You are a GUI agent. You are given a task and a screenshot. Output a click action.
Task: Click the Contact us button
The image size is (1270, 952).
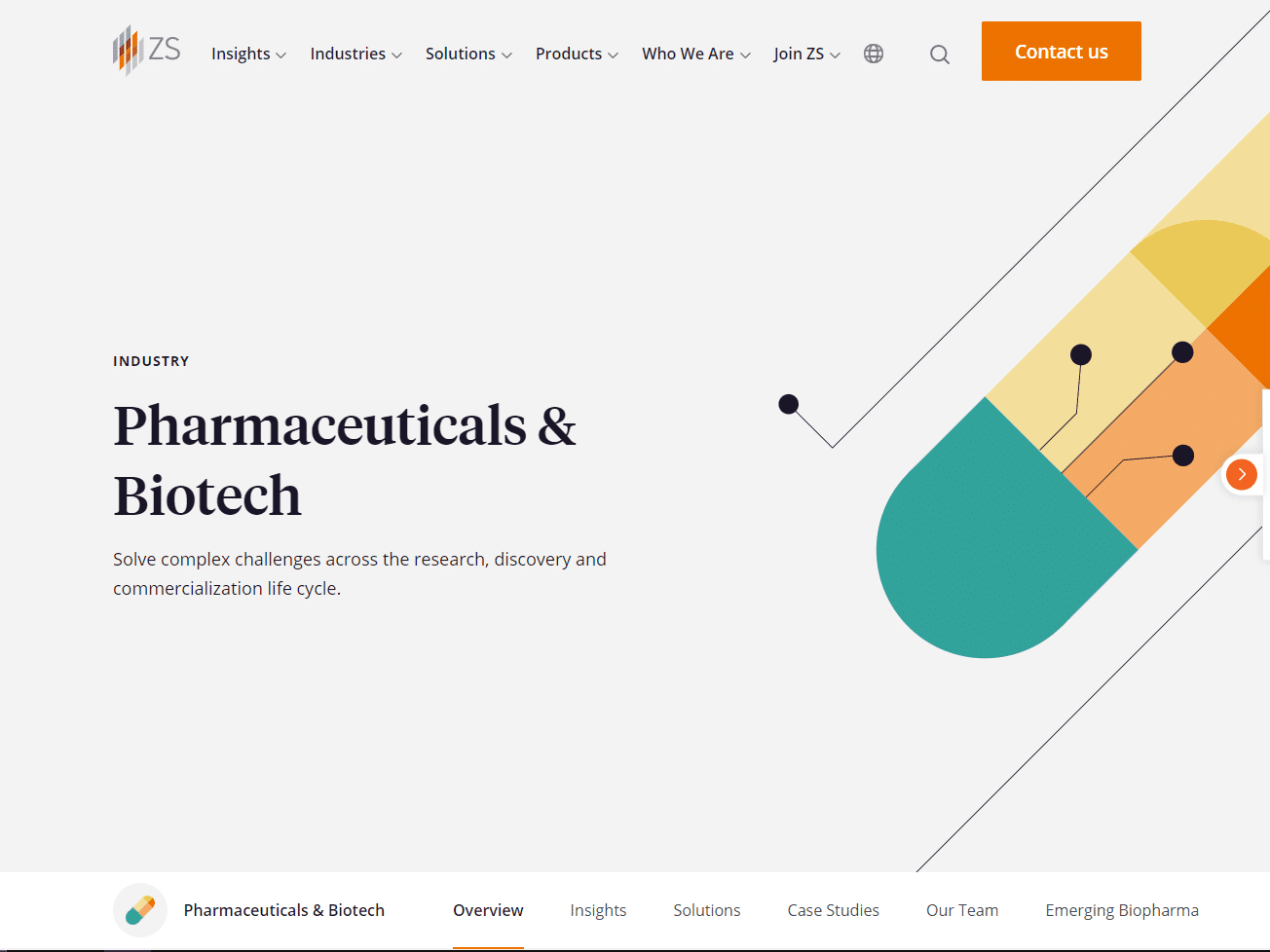click(1061, 51)
